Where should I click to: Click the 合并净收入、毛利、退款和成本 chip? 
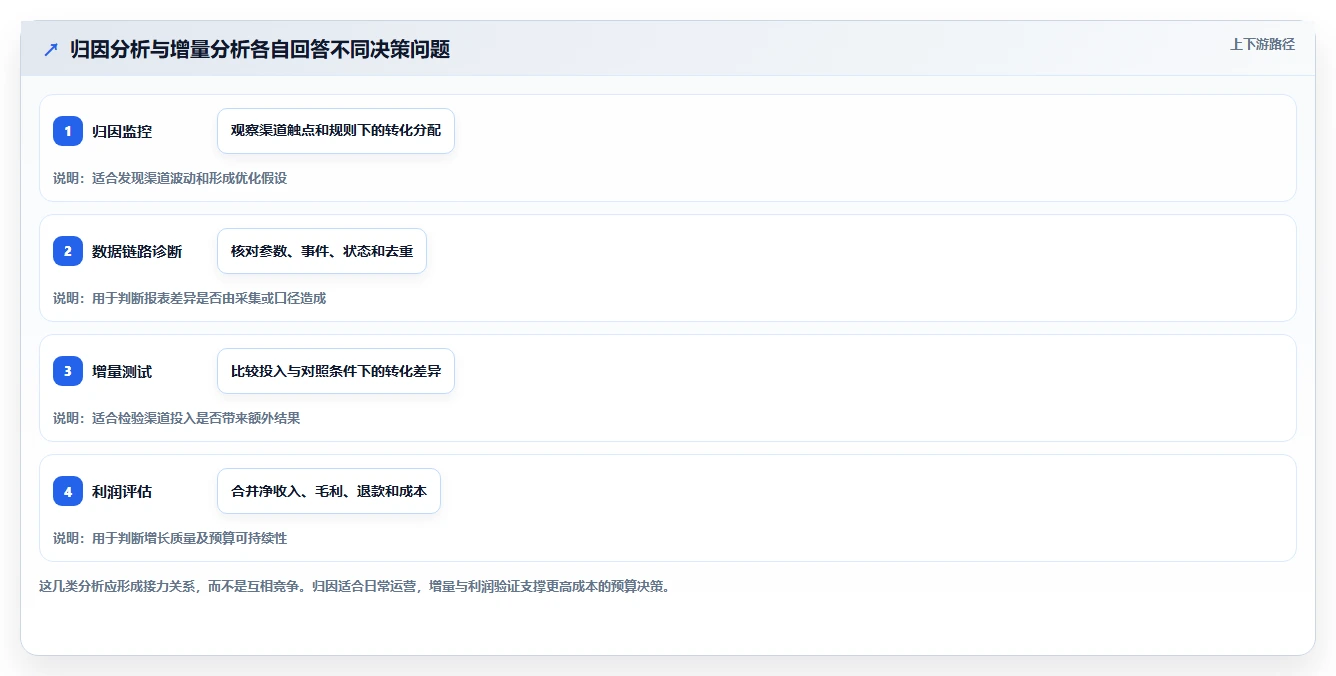coord(329,491)
